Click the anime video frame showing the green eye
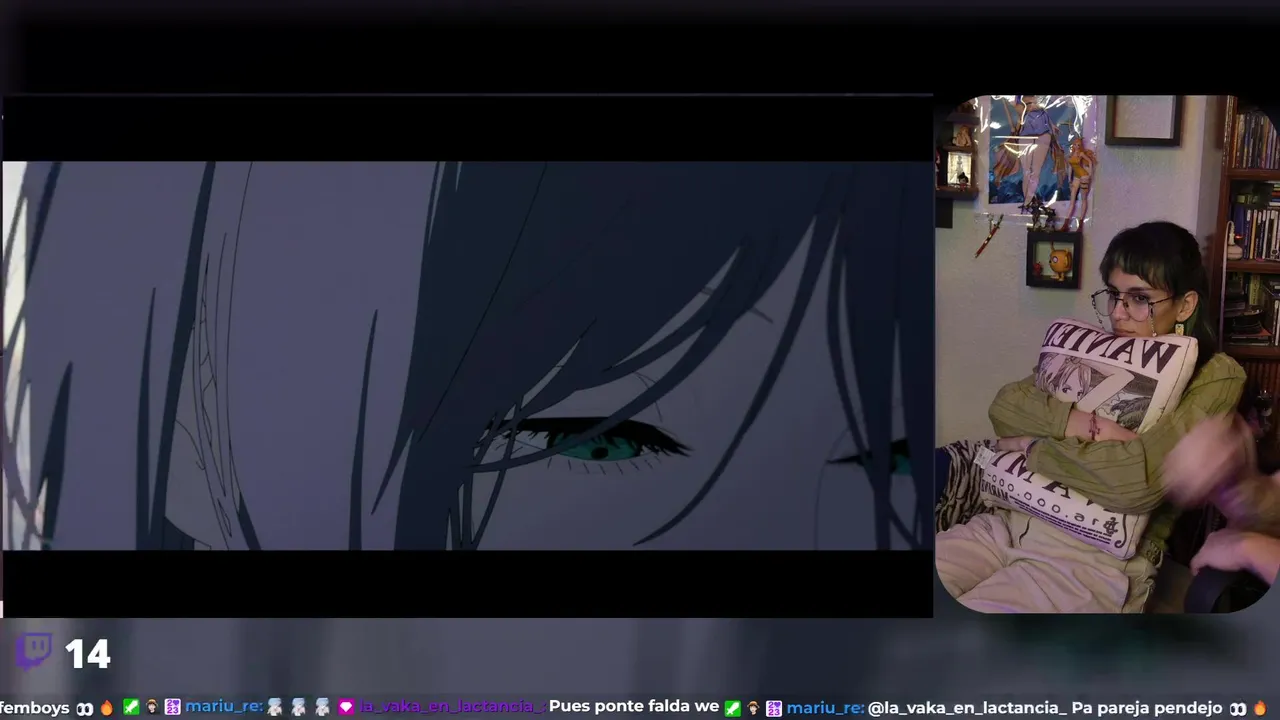Viewport: 1280px width, 720px height. click(x=467, y=355)
